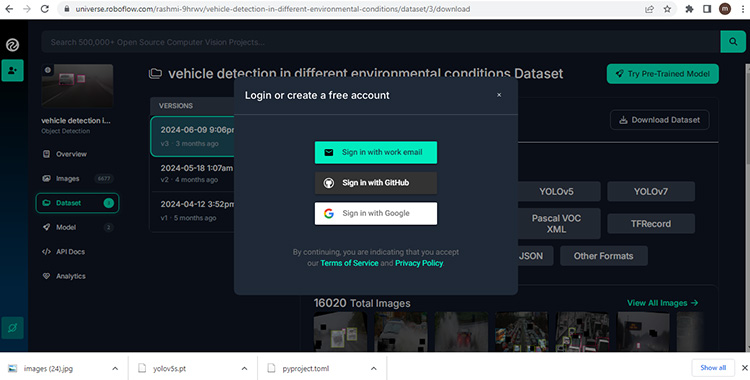Click the images (24).jpg file icon
Screen dimensions: 750x380
pos(12,368)
